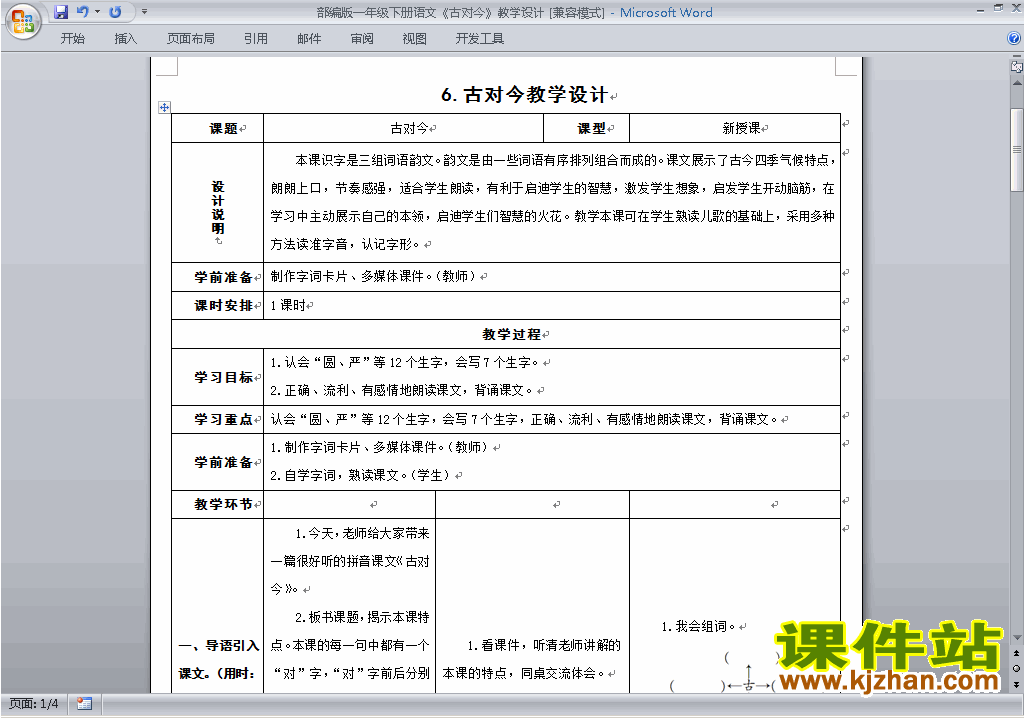This screenshot has height=718, width=1024.
Task: Open the 插入 ribbon tab
Action: pos(125,39)
